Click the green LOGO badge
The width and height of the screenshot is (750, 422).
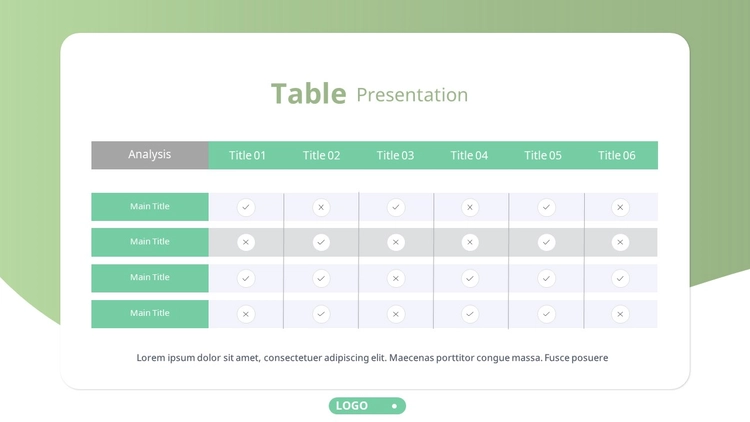coord(367,406)
